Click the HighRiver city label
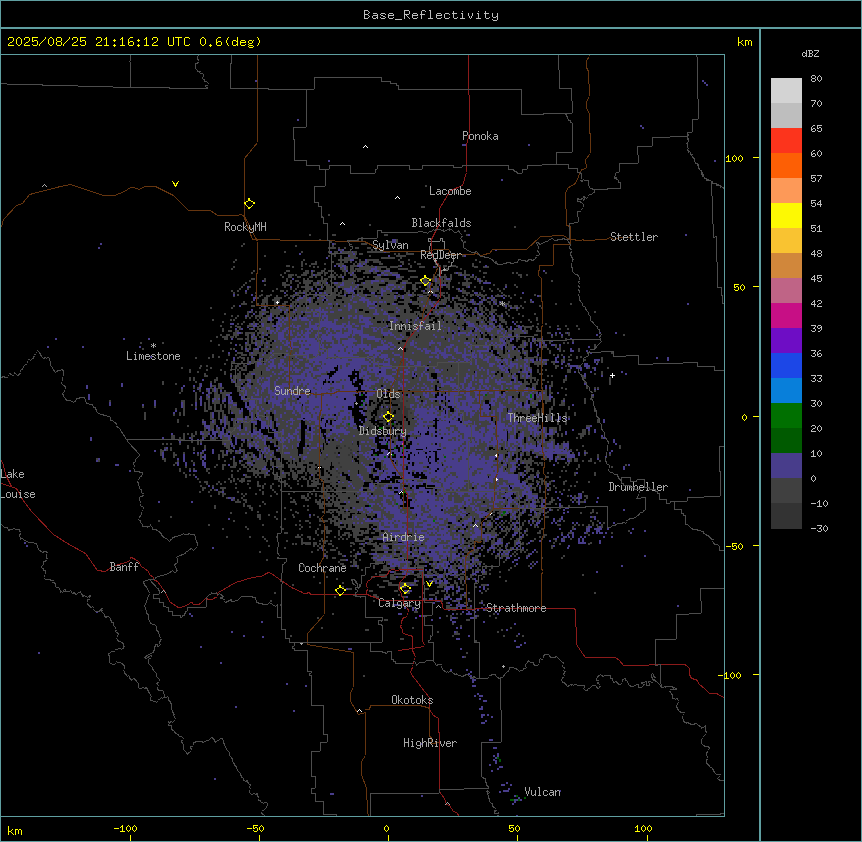The height and width of the screenshot is (842, 862). (430, 743)
